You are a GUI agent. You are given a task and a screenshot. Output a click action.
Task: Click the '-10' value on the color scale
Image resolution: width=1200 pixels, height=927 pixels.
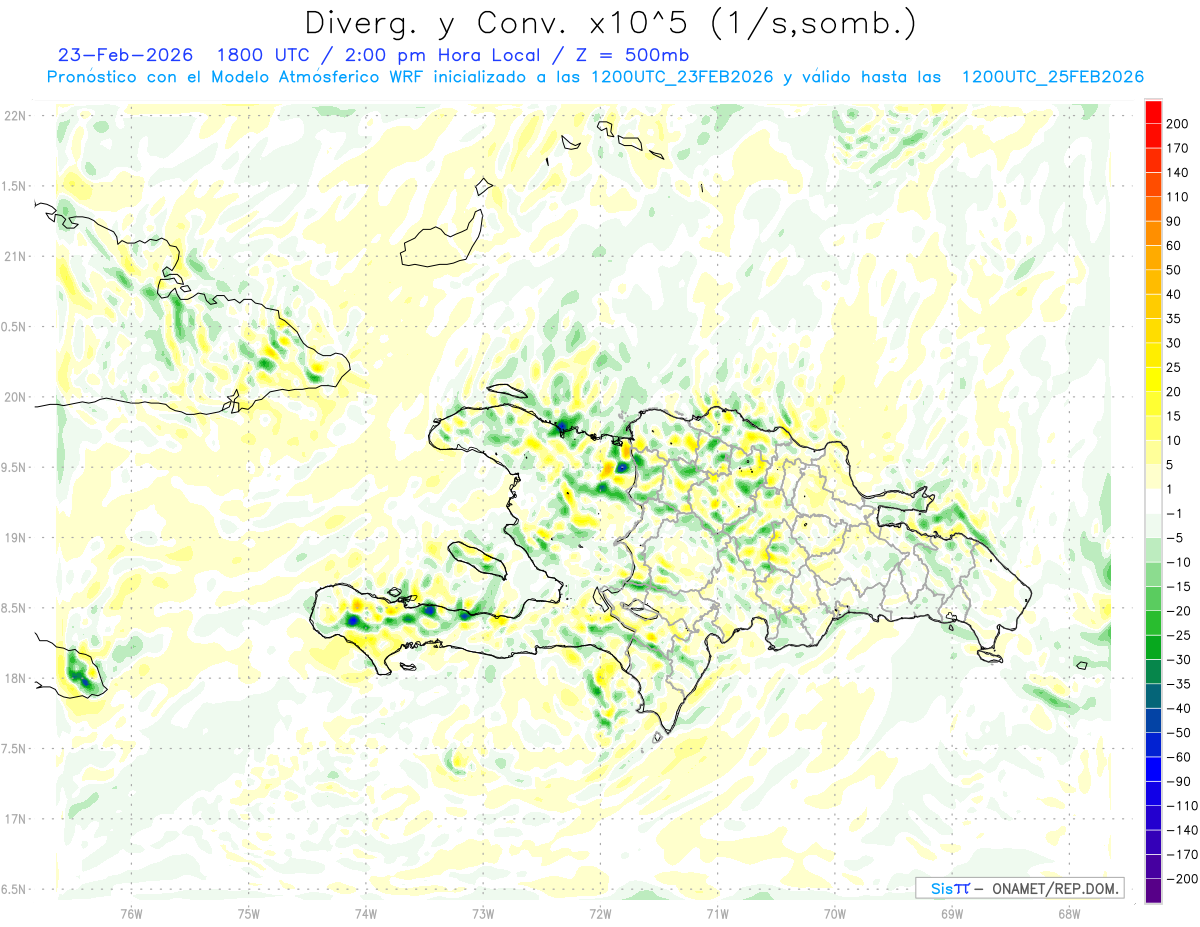point(1178,562)
